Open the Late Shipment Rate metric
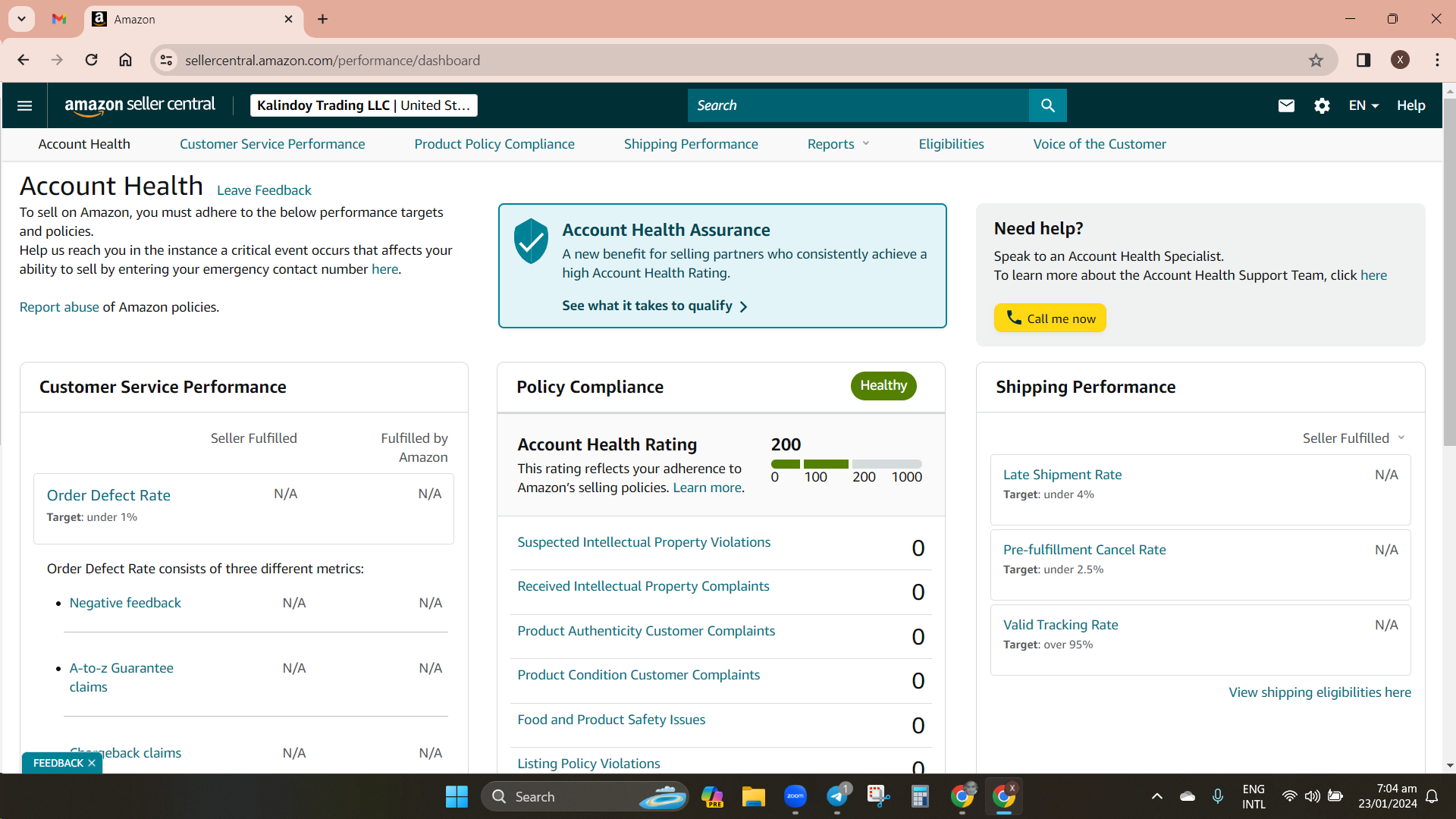 click(1062, 475)
